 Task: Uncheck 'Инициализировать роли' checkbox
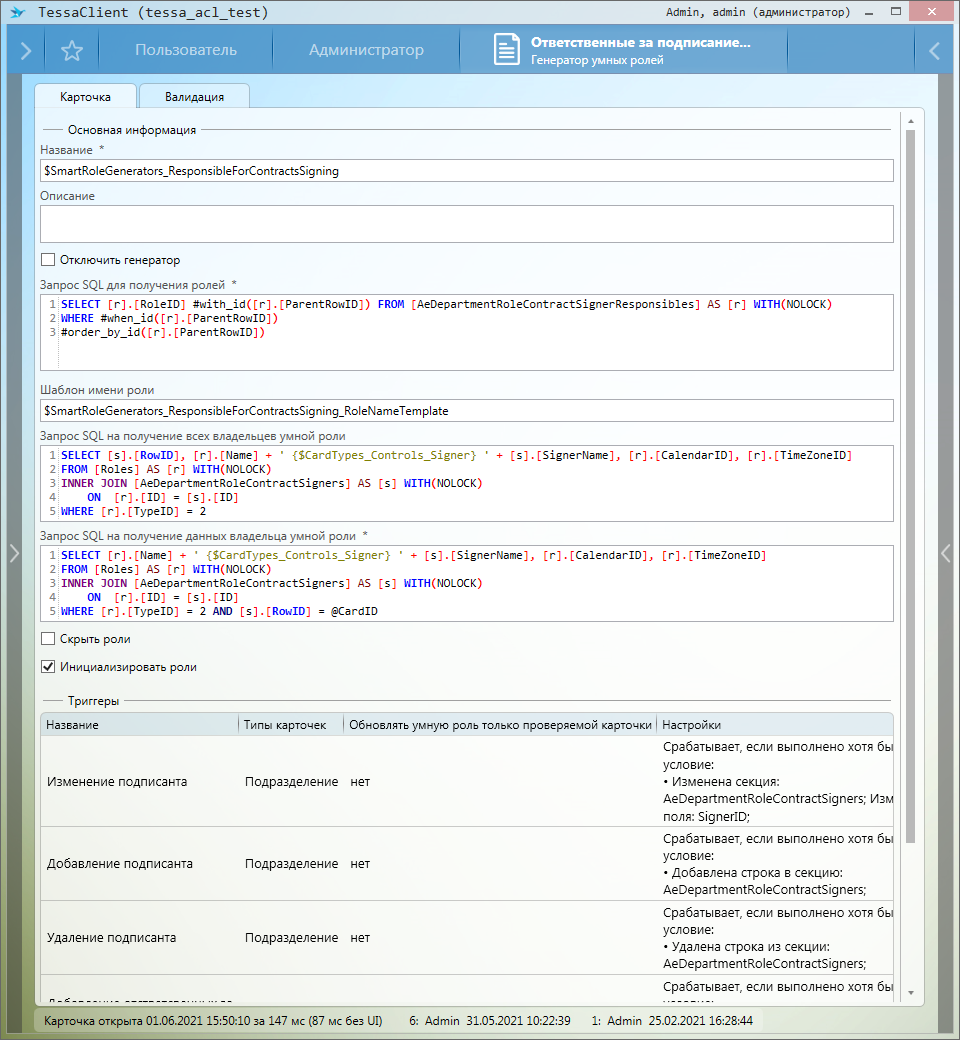48,667
